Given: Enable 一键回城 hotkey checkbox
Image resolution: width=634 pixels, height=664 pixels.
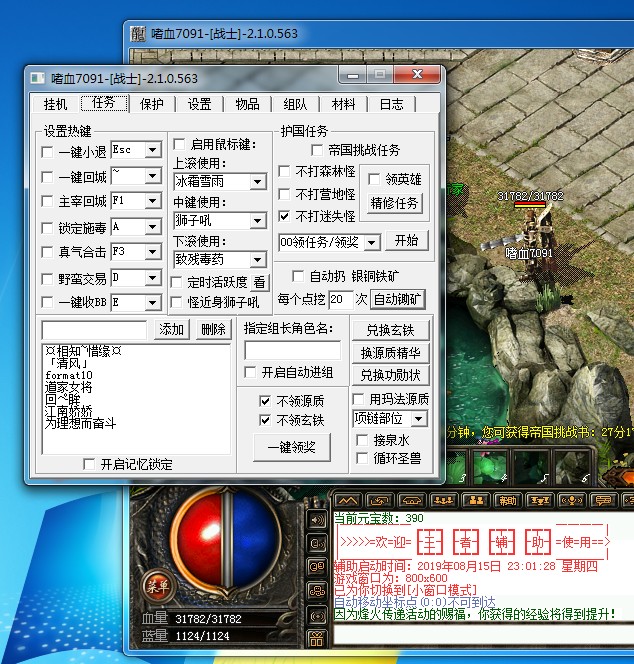Looking at the screenshot, I should coord(47,177).
